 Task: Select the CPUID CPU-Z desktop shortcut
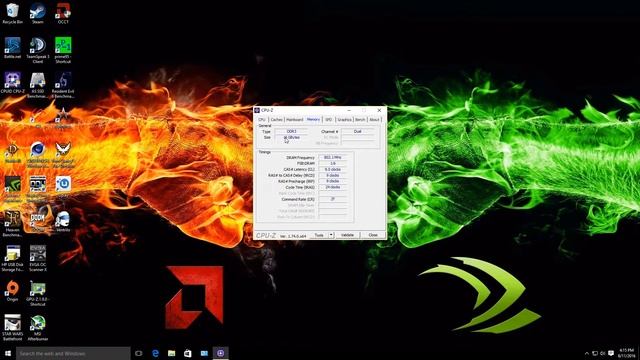(x=12, y=83)
